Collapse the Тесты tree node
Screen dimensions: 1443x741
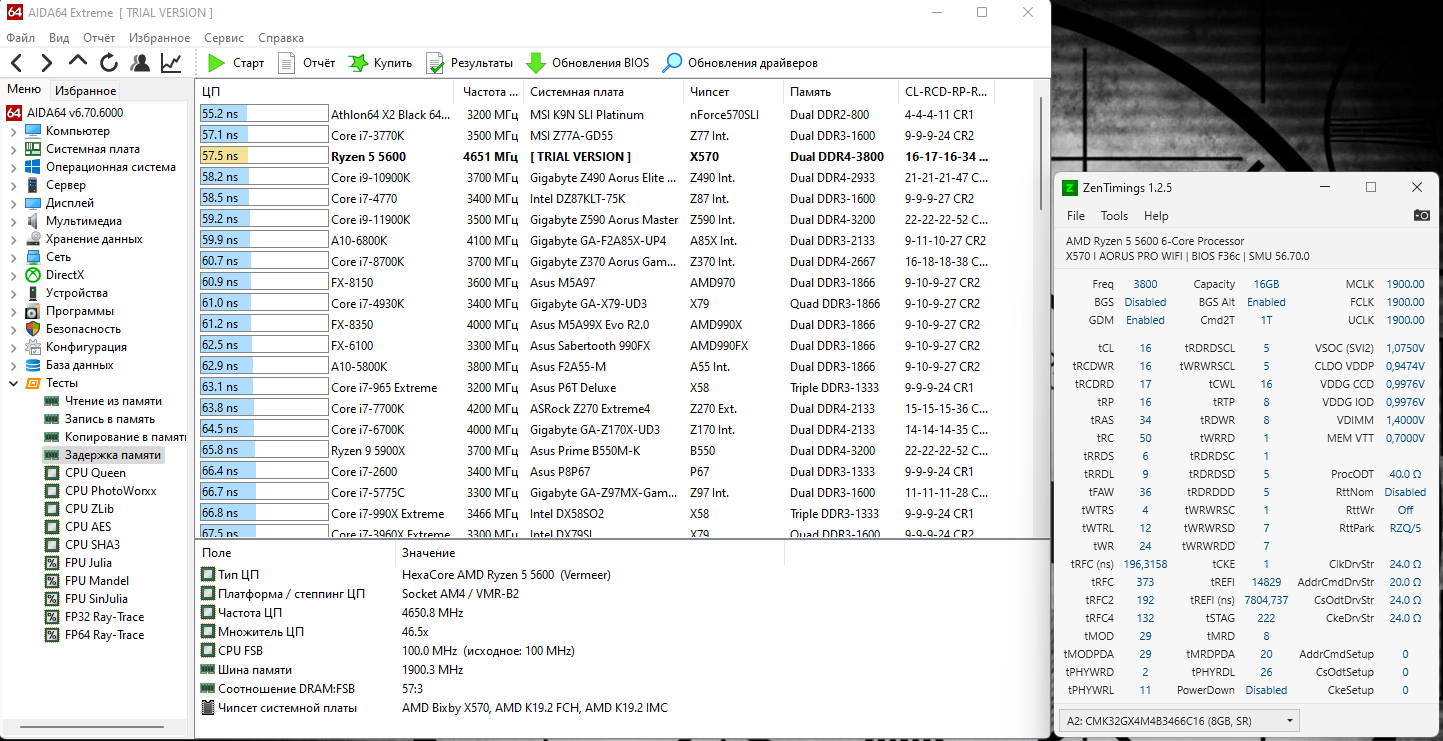[x=13, y=383]
